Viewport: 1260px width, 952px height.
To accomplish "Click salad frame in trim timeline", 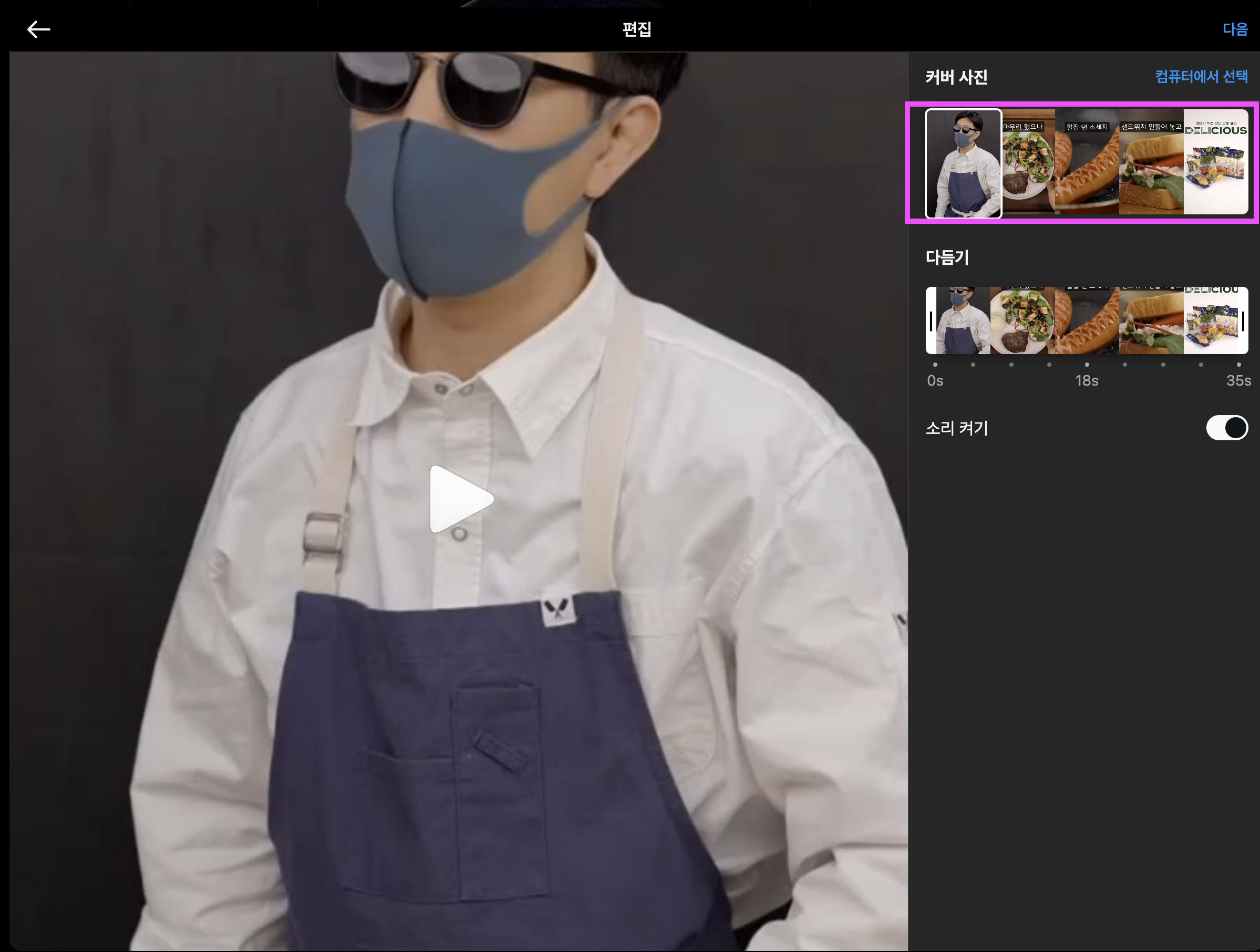I will pos(1023,321).
